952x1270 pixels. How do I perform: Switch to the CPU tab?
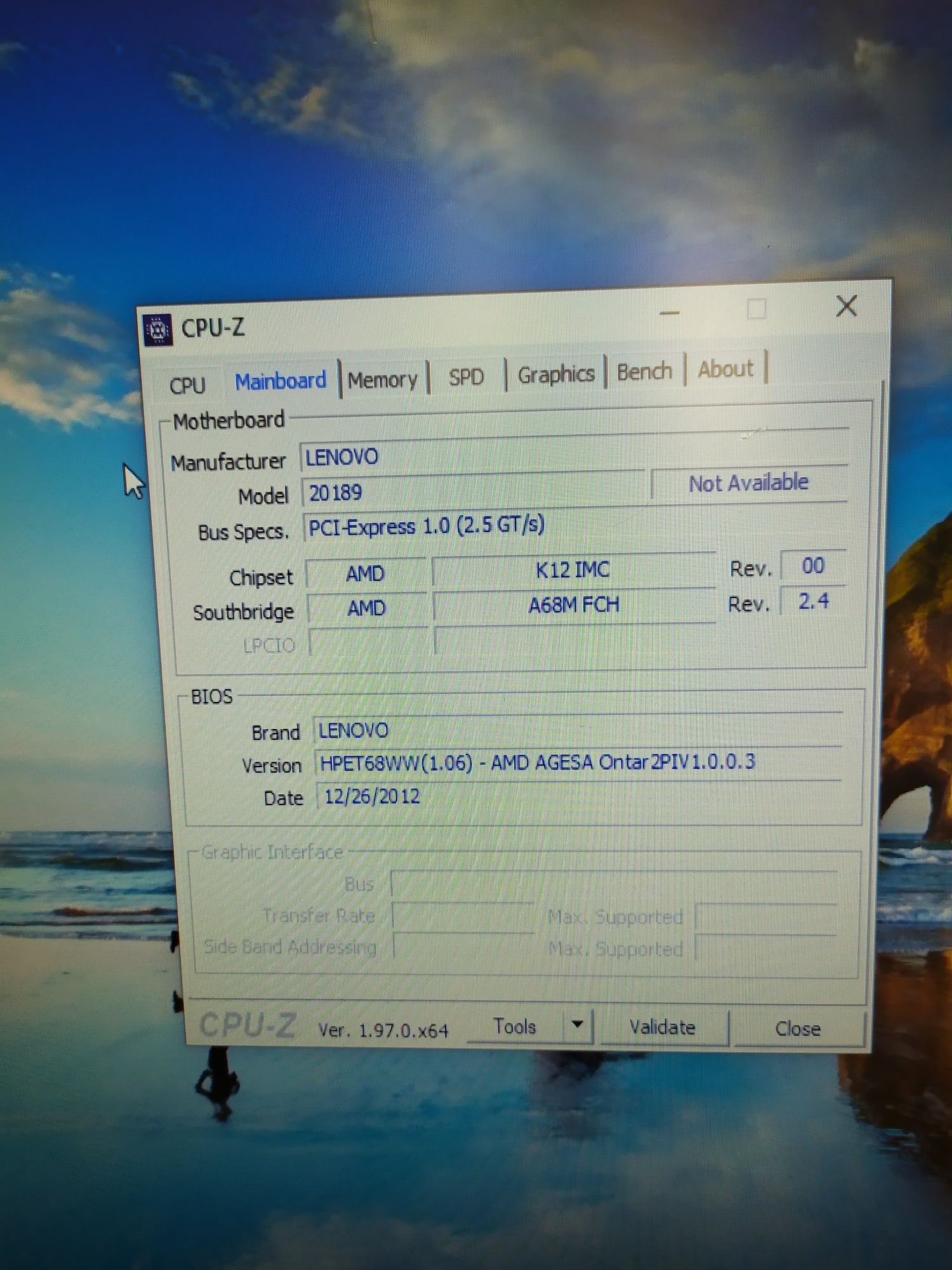coord(187,385)
